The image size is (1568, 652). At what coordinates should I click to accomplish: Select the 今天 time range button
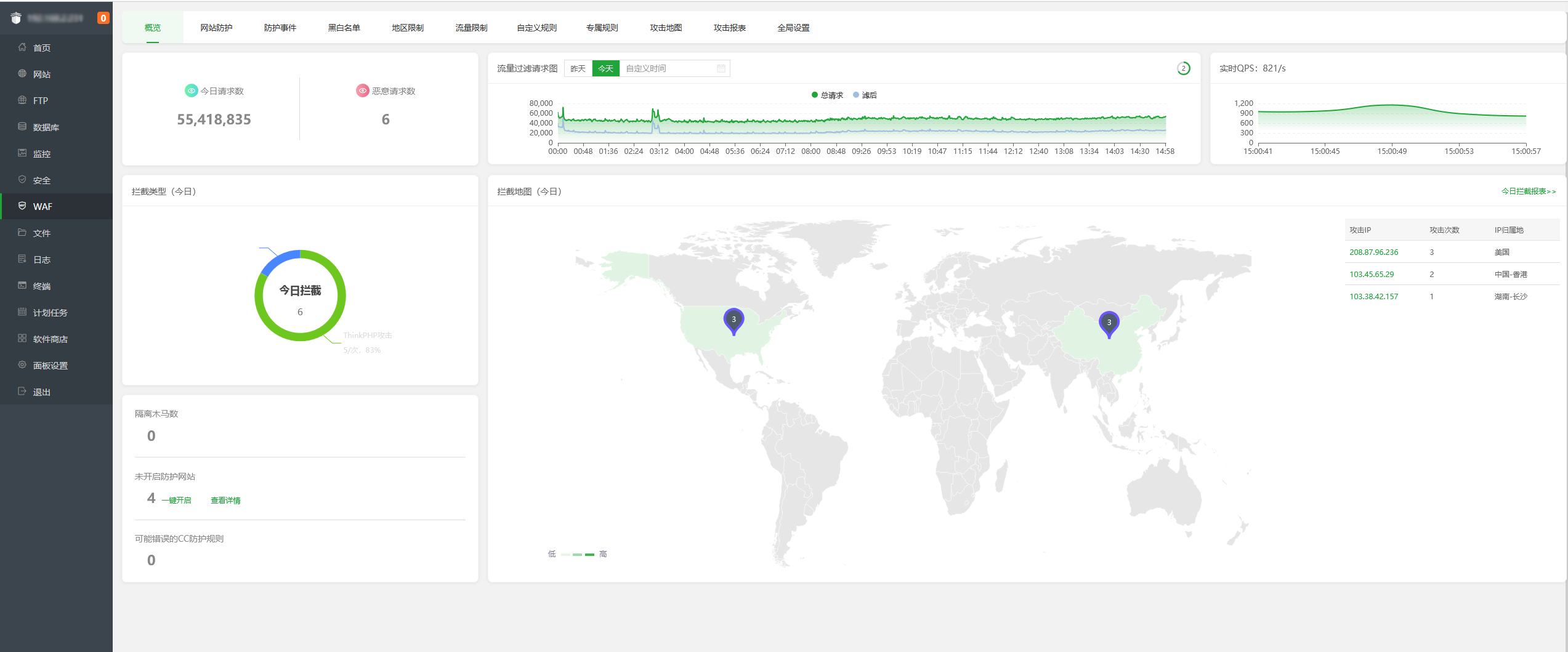pos(605,68)
